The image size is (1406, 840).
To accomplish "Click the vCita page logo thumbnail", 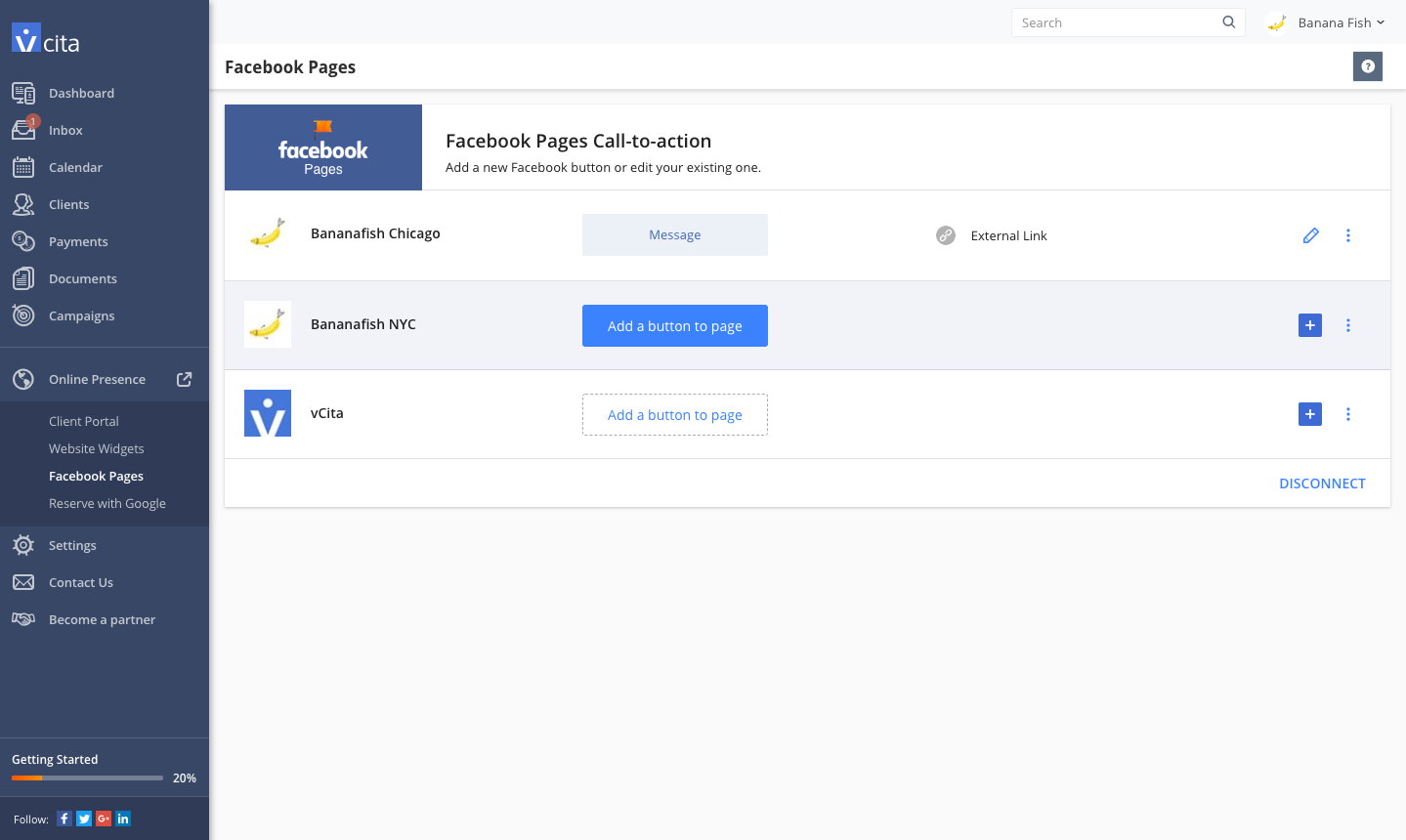I will click(x=268, y=413).
